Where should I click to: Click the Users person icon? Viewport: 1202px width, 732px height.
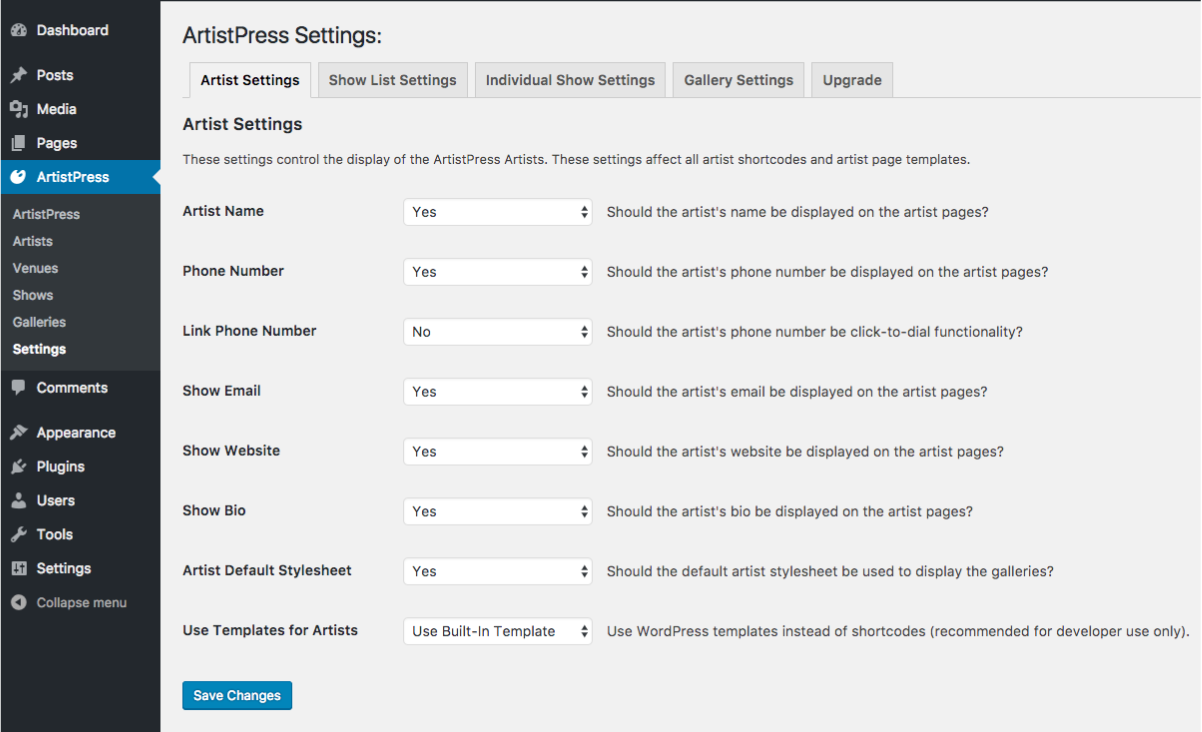pyautogui.click(x=18, y=501)
